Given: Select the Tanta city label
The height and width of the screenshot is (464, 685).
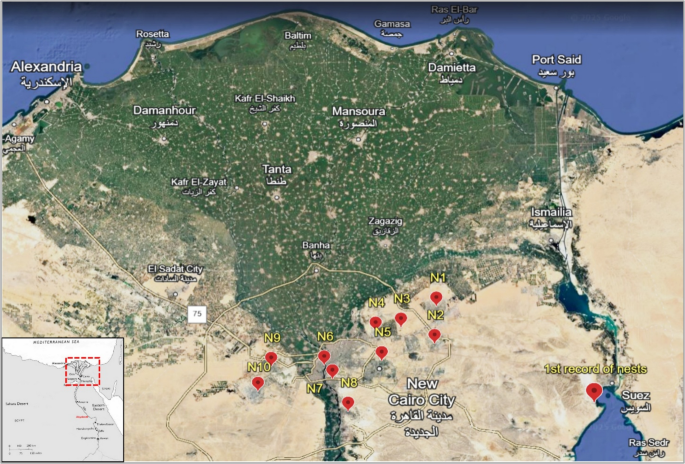Looking at the screenshot, I should coord(277,174).
